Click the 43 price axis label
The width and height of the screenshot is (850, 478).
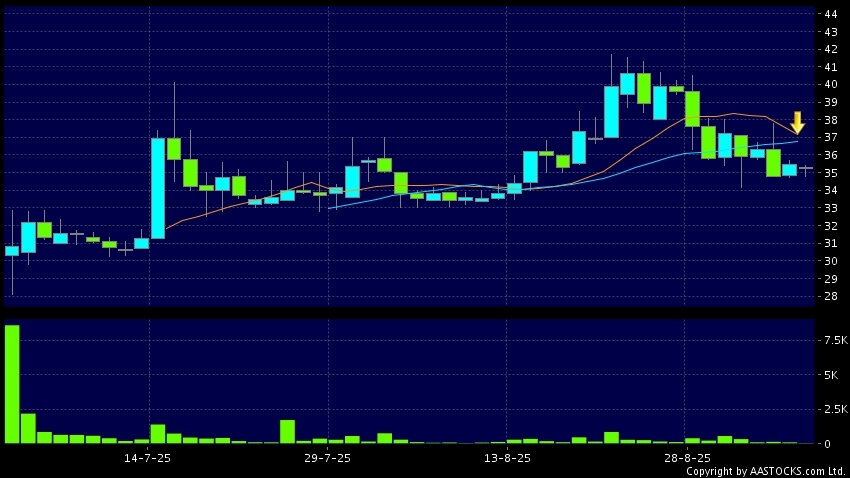tap(830, 32)
